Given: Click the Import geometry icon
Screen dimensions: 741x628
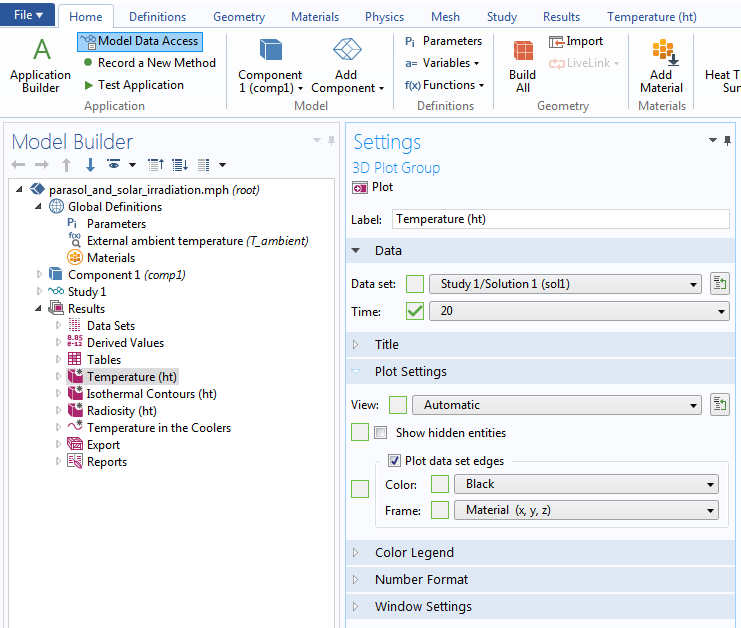Looking at the screenshot, I should 558,41.
